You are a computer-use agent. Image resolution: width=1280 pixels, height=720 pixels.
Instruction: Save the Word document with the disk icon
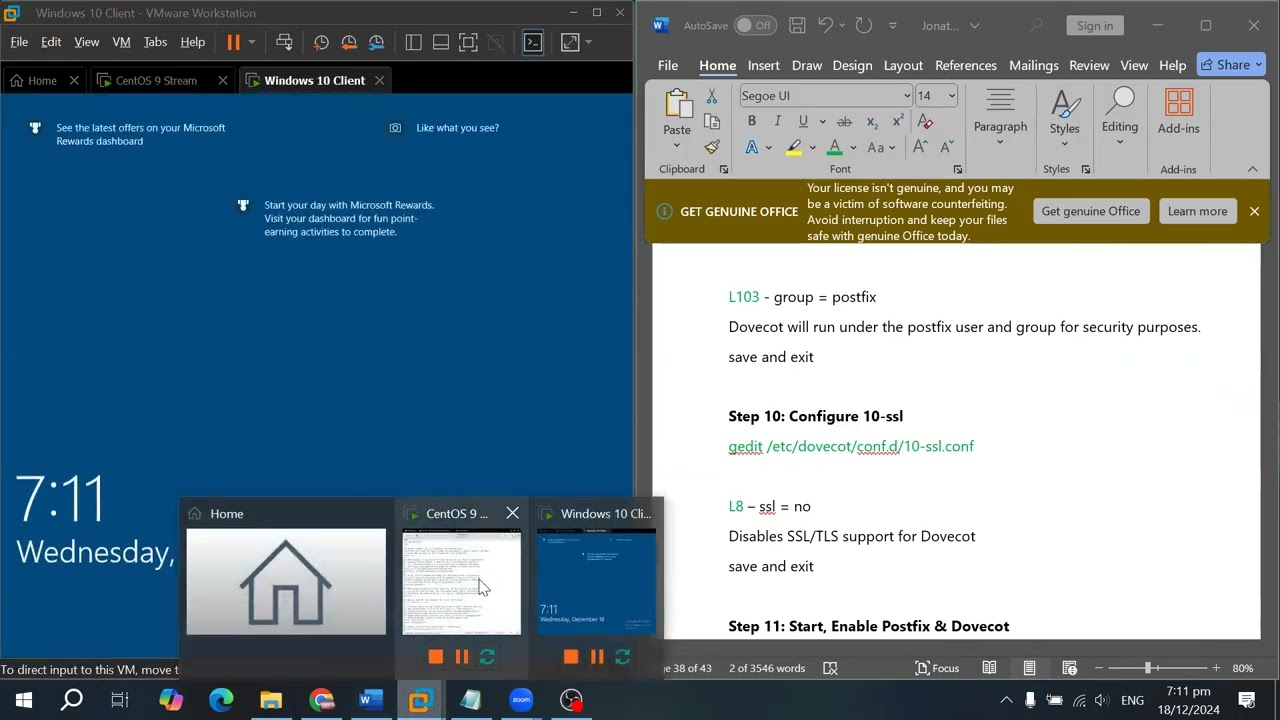pos(797,25)
